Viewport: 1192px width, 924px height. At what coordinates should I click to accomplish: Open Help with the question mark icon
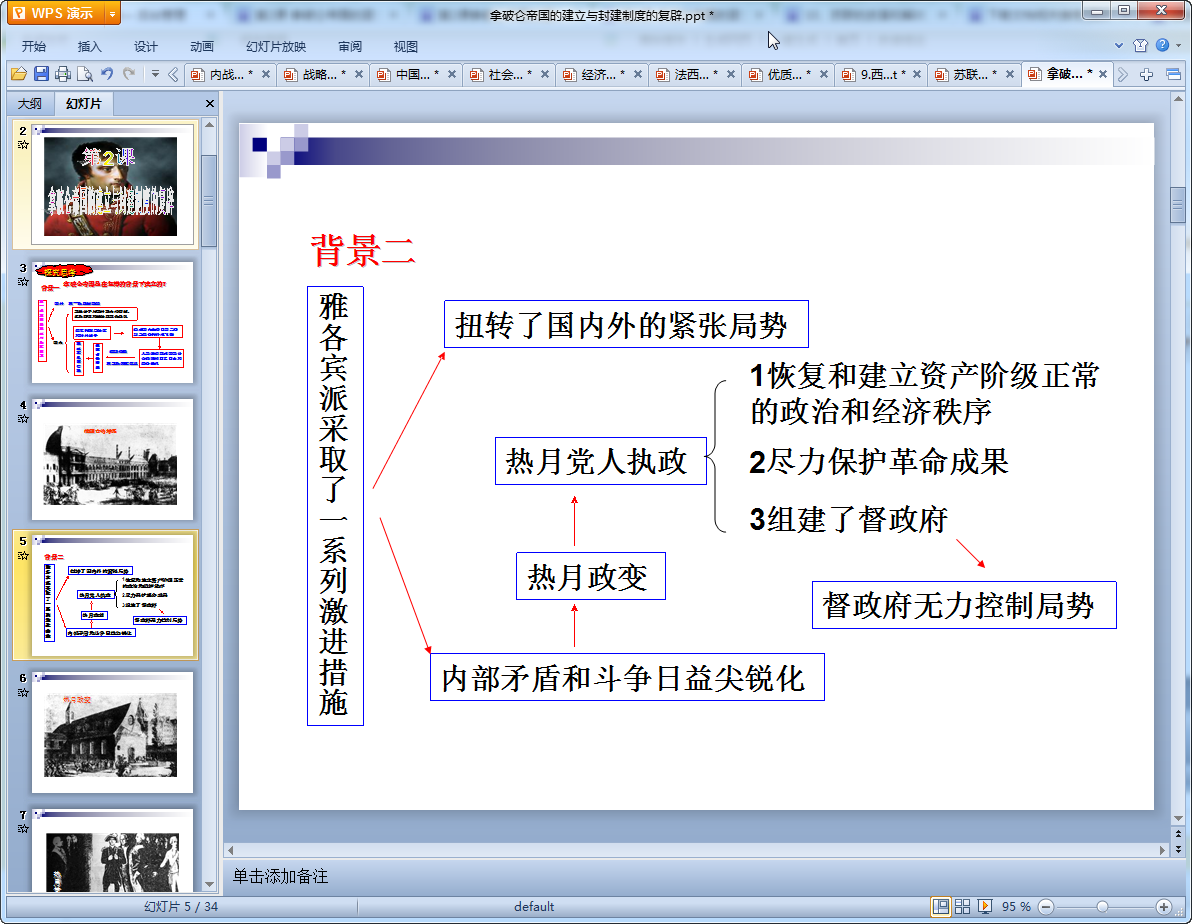(1162, 46)
